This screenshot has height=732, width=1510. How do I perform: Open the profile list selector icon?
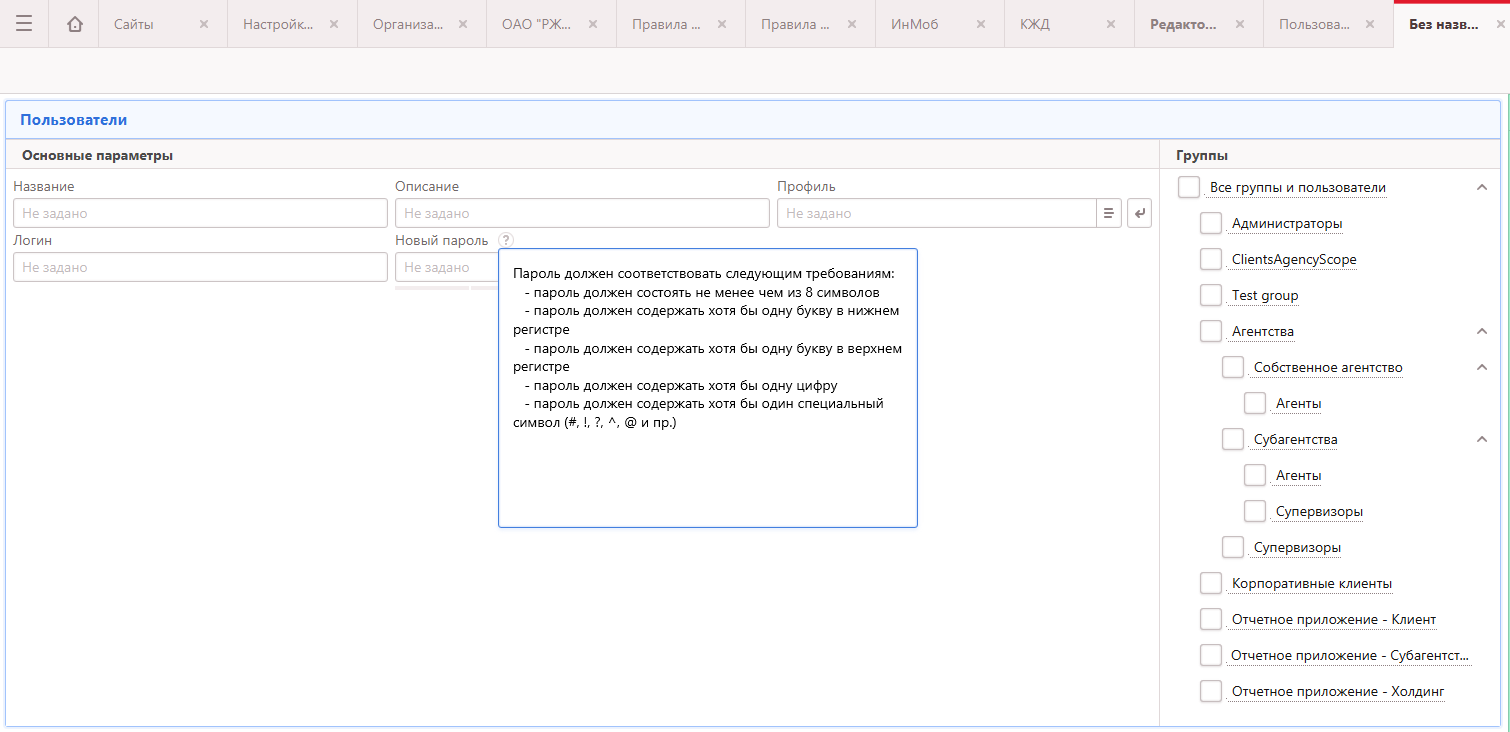tap(1108, 213)
